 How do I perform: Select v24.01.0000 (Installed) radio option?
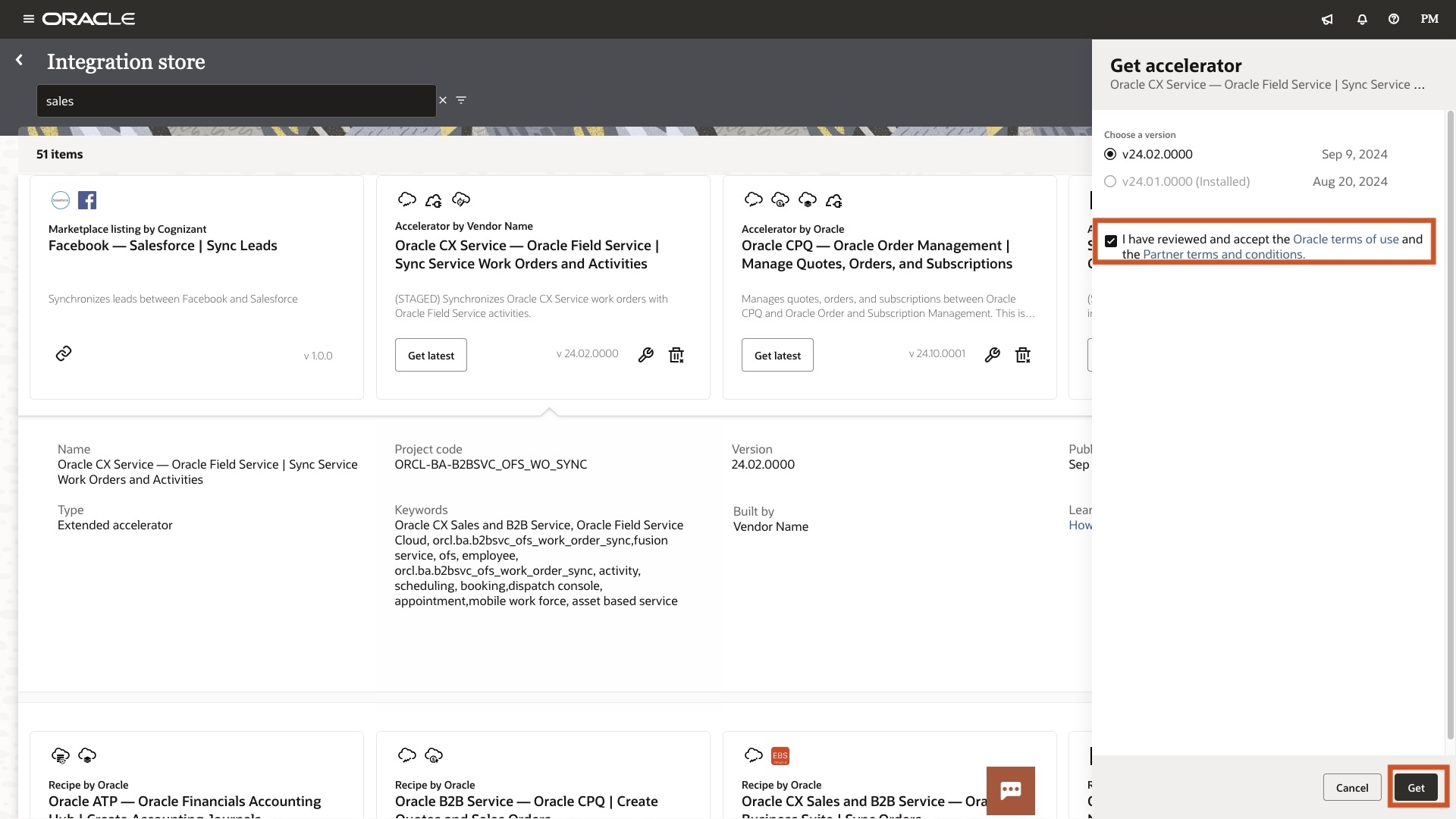tap(1110, 181)
